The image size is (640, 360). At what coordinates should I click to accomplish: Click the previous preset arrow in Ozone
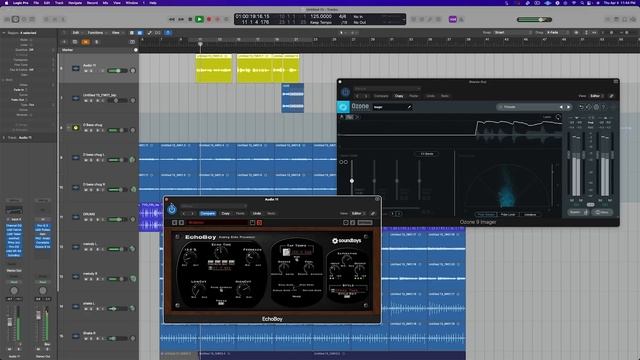tap(561, 107)
